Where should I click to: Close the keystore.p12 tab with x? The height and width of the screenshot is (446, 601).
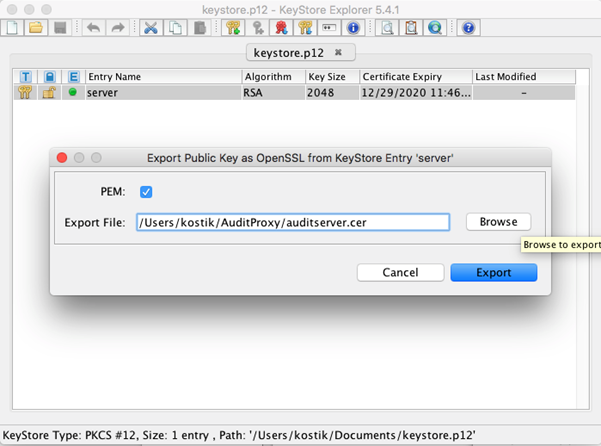click(x=338, y=52)
